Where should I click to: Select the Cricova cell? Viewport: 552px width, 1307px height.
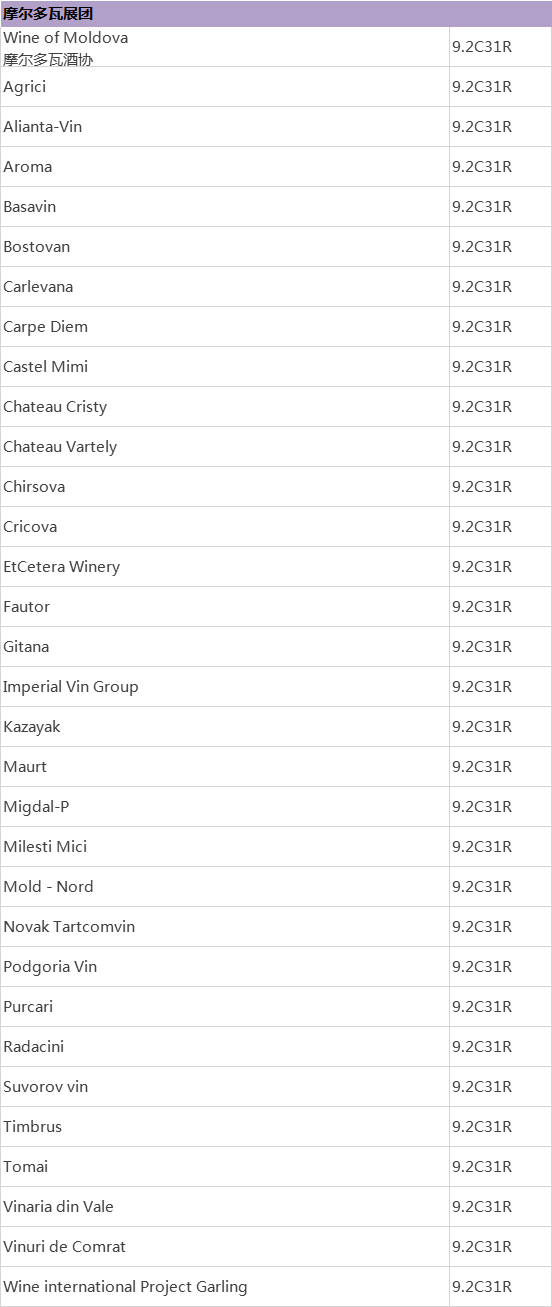(225, 527)
